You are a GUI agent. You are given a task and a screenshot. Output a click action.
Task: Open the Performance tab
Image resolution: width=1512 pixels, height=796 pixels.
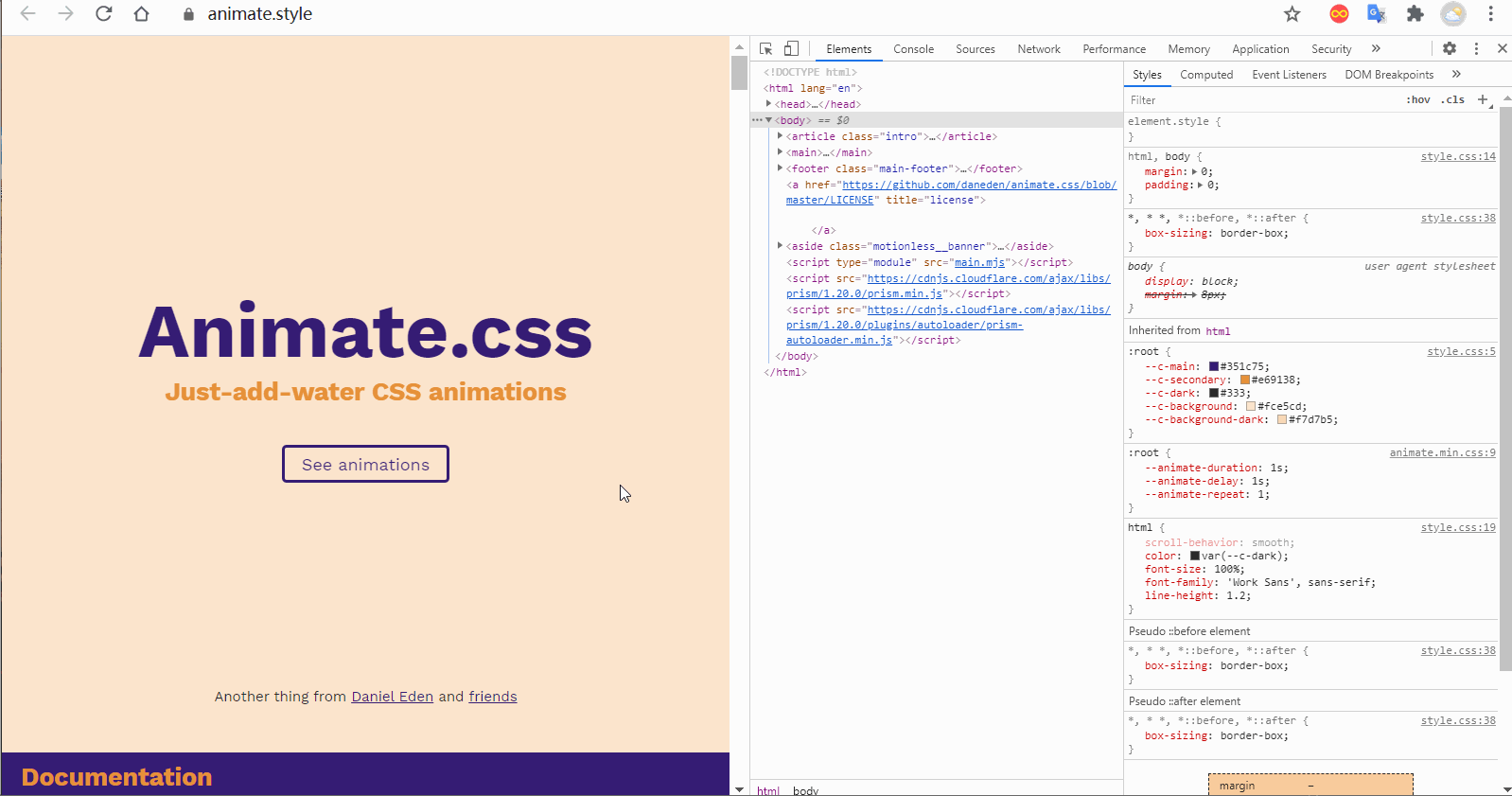(x=1114, y=49)
